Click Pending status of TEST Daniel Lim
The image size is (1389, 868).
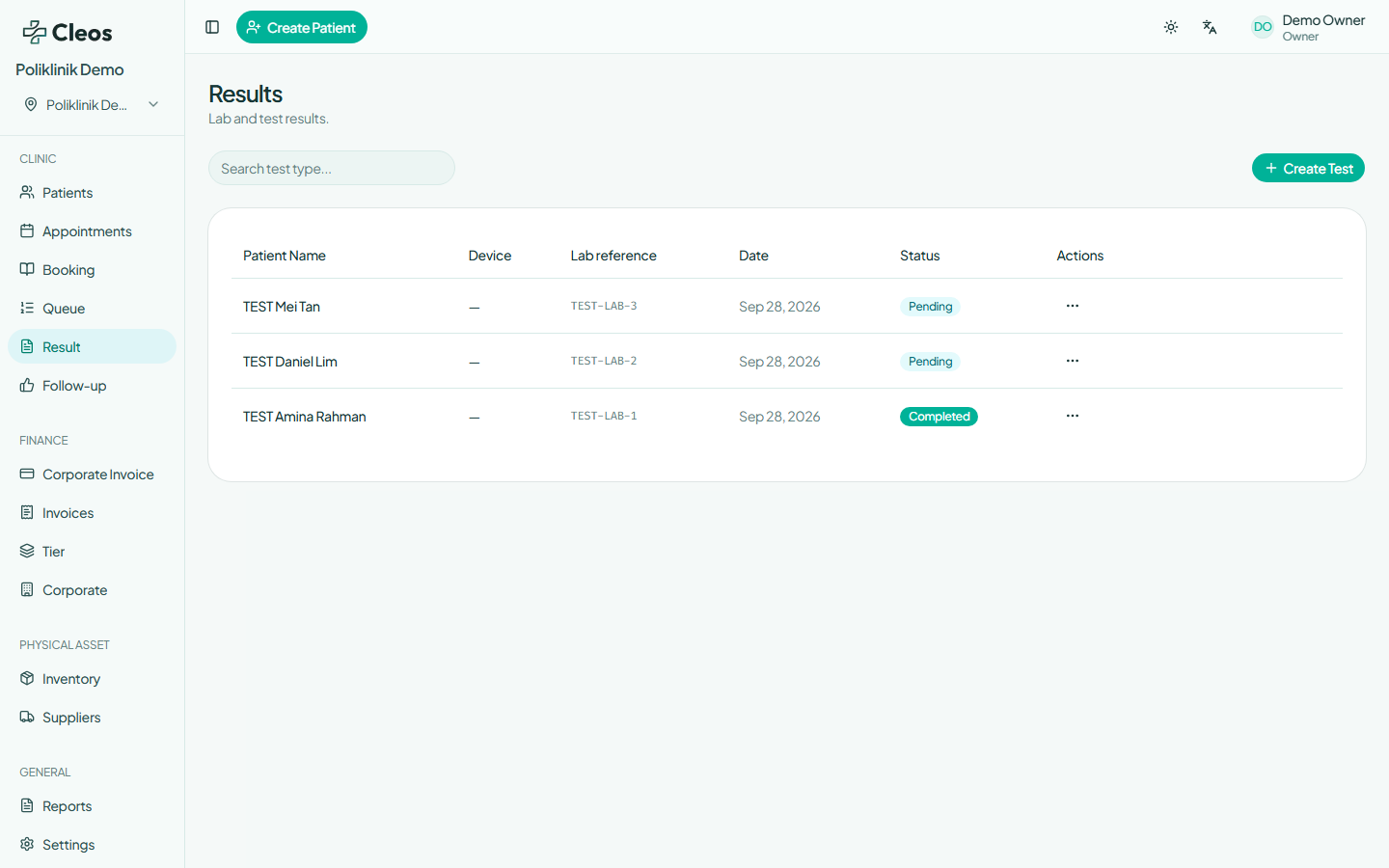(x=930, y=362)
